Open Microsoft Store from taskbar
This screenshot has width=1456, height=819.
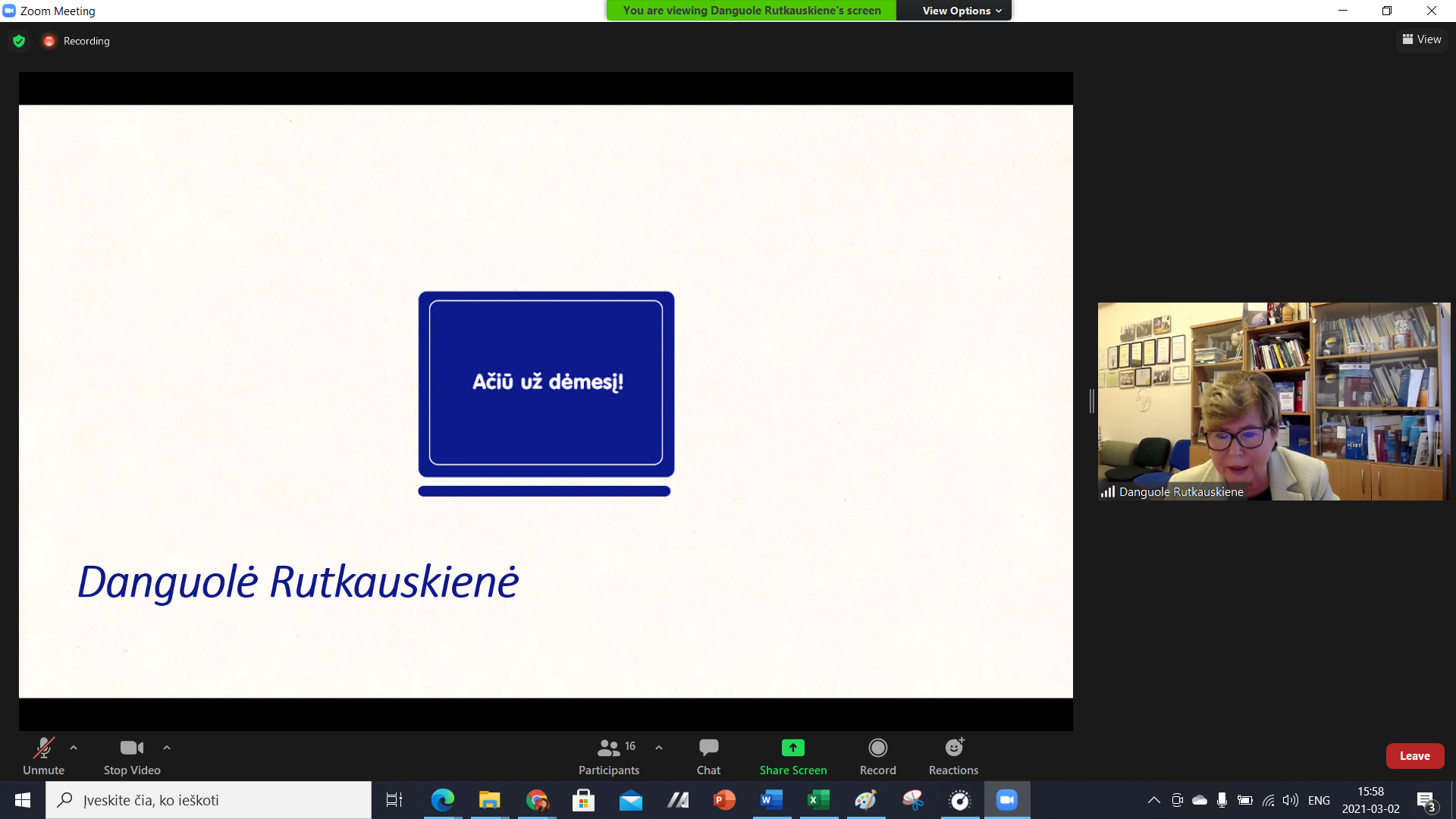tap(583, 800)
